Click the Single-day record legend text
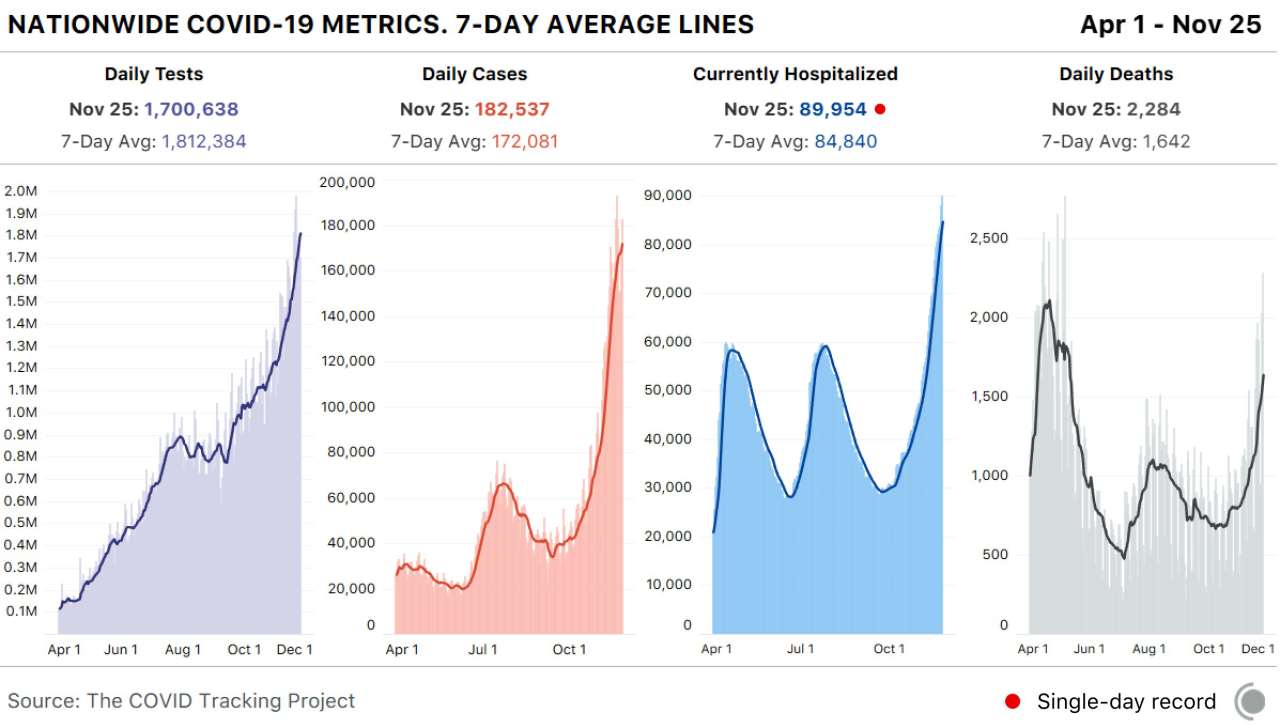Image resolution: width=1280 pixels, height=728 pixels. pyautogui.click(x=1127, y=701)
